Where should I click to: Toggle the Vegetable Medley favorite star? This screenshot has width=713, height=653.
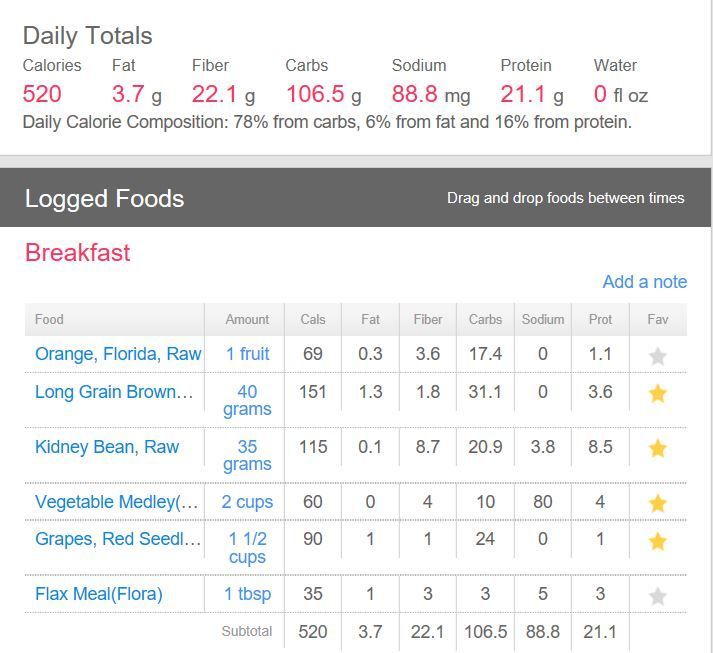657,503
